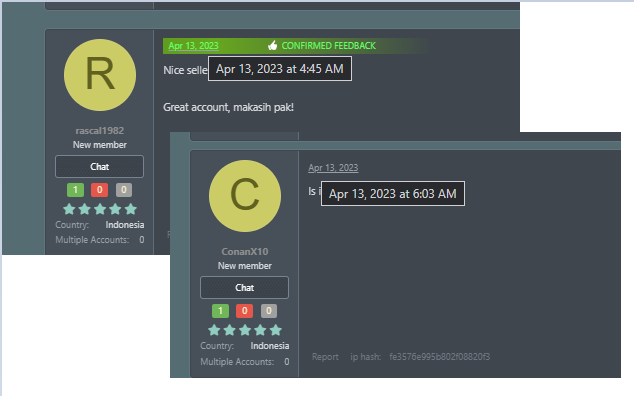The image size is (634, 396).
Task: Click rascal1982's five-star rating
Action: [100, 209]
